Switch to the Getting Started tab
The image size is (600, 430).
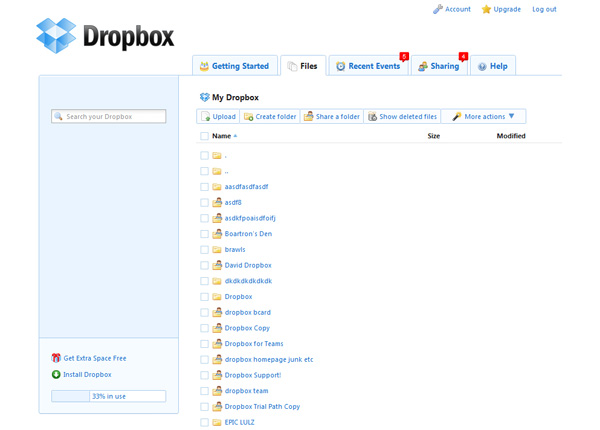[235, 66]
